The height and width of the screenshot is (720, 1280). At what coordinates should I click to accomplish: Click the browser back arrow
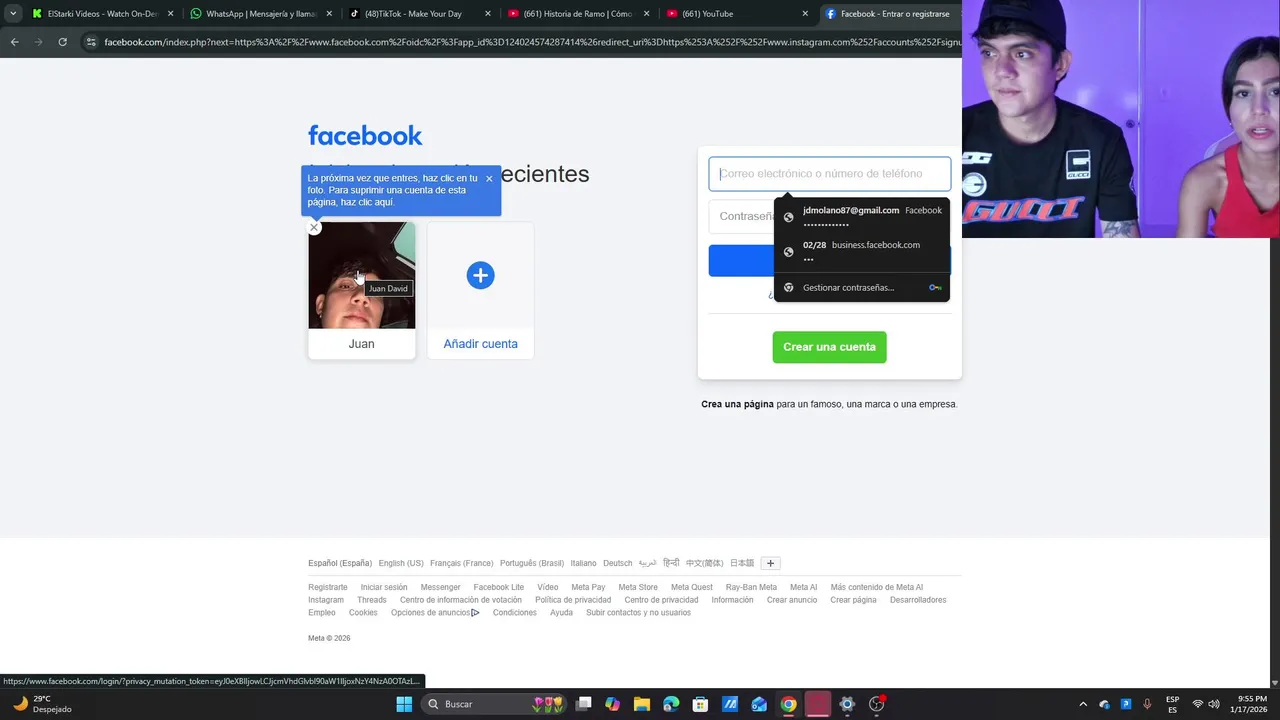14,42
